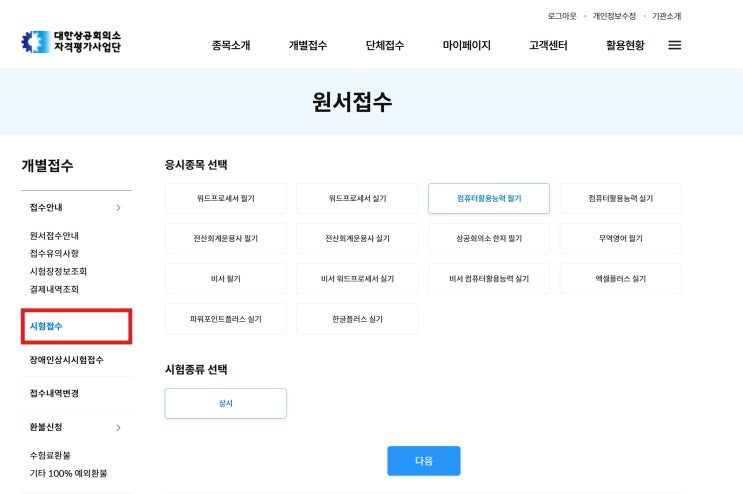
Task: Select 전산회계운용사 필기 exam
Action: click(226, 238)
